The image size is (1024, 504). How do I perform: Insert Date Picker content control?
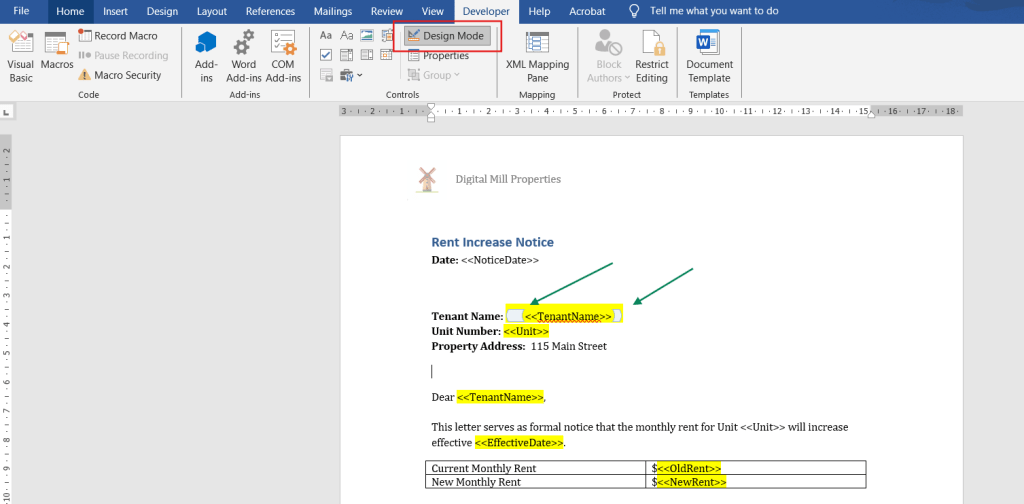pyautogui.click(x=387, y=55)
